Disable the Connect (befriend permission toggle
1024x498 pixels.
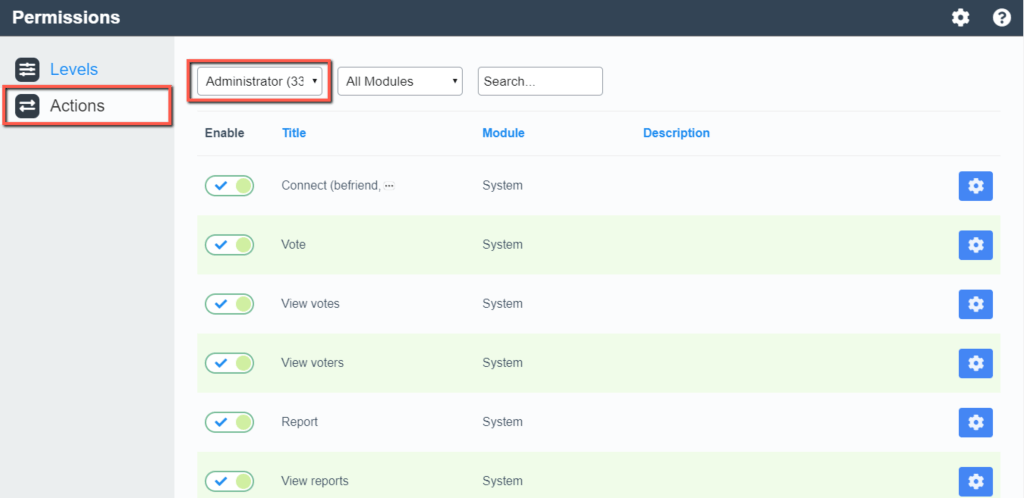coord(229,186)
